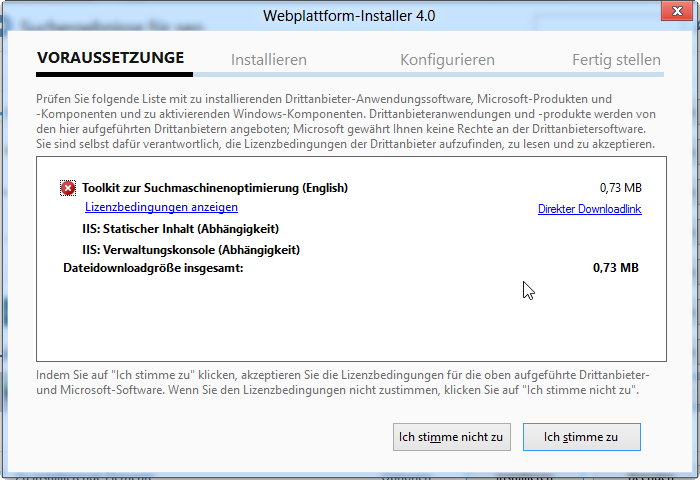Image resolution: width=700 pixels, height=480 pixels.
Task: Click the bold 0,73 MB total size value
Action: 616,268
